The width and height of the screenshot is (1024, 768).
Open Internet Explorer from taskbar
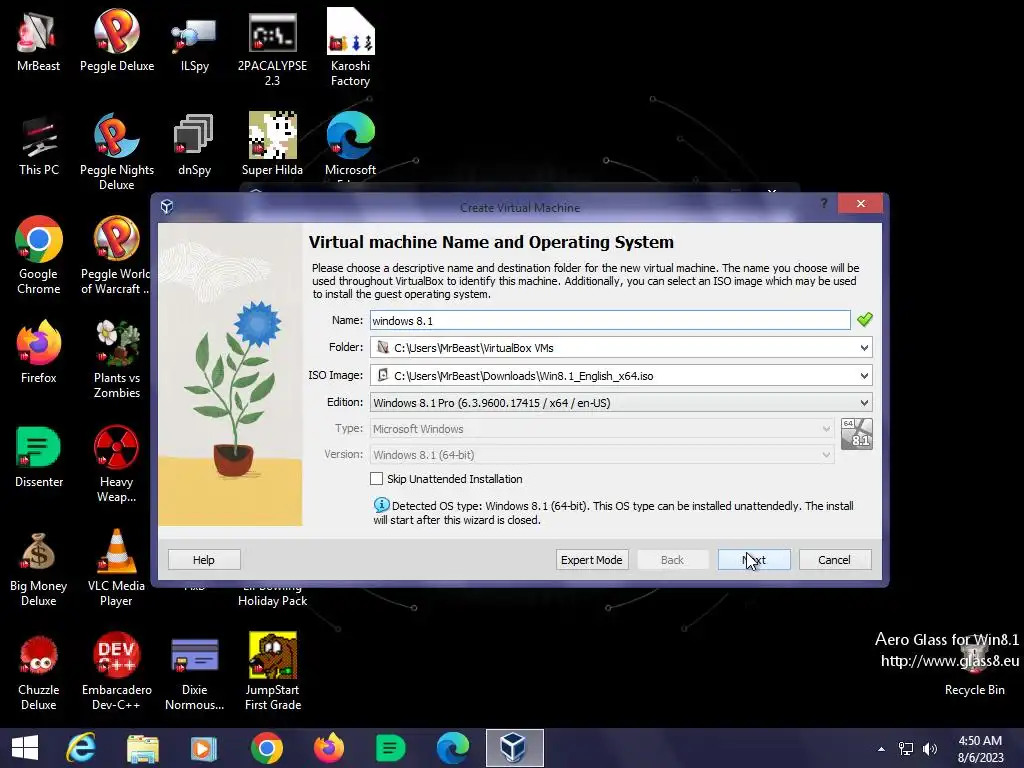pyautogui.click(x=81, y=748)
